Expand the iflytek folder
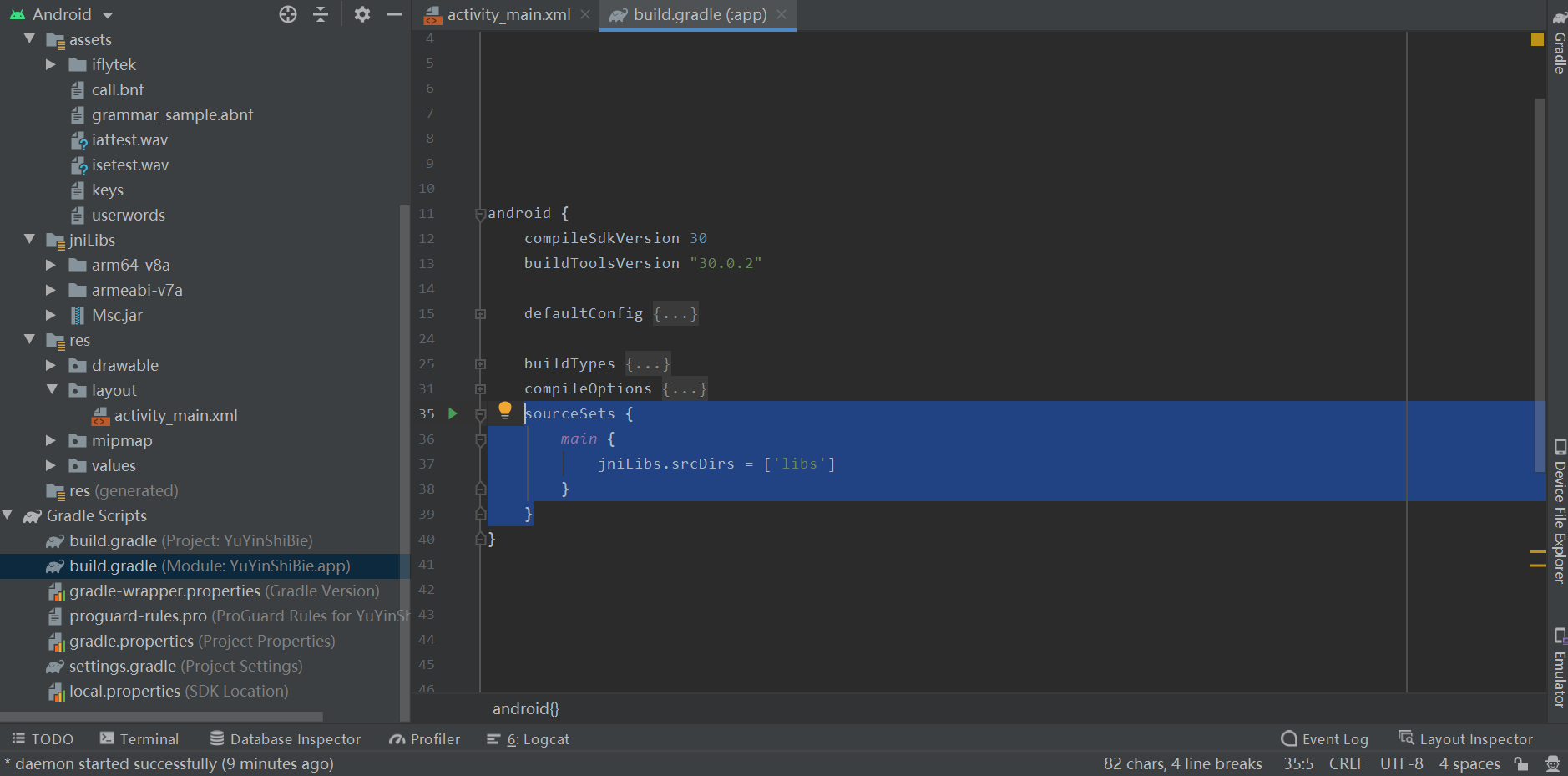Viewport: 1568px width, 776px height. pos(51,64)
